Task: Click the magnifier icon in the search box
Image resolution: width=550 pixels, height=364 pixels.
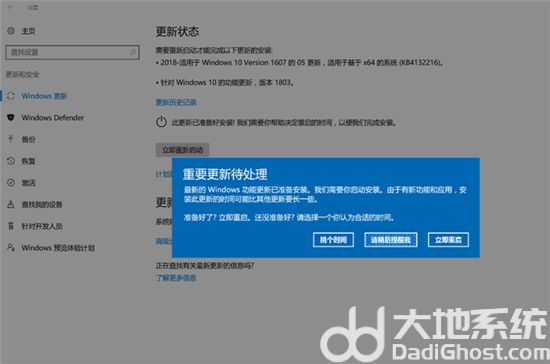Action: click(133, 52)
